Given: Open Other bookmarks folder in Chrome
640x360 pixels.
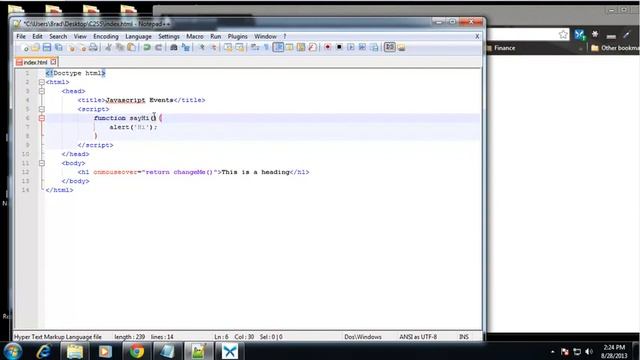Looking at the screenshot, I should (x=615, y=48).
